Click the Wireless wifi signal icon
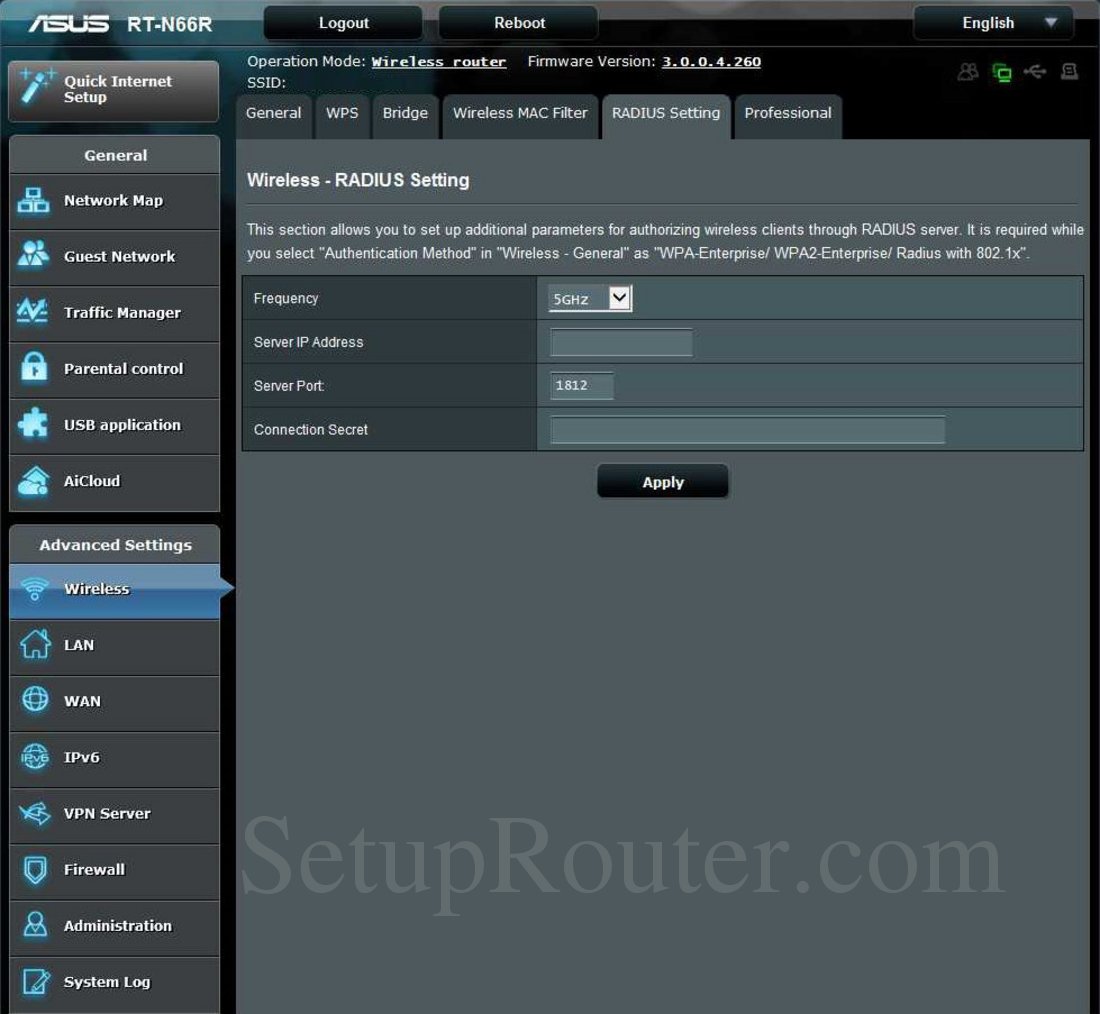Viewport: 1100px width, 1014px height. coord(34,588)
